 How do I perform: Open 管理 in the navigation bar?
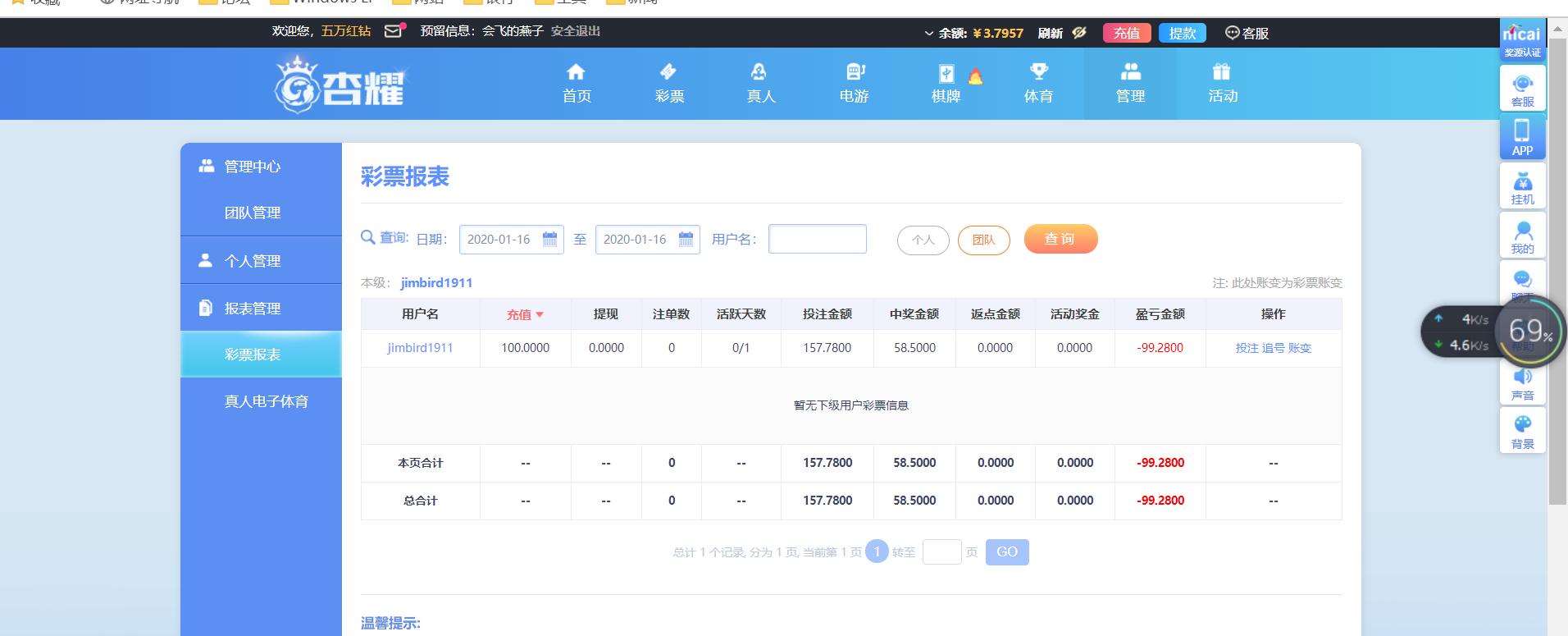(x=1130, y=84)
